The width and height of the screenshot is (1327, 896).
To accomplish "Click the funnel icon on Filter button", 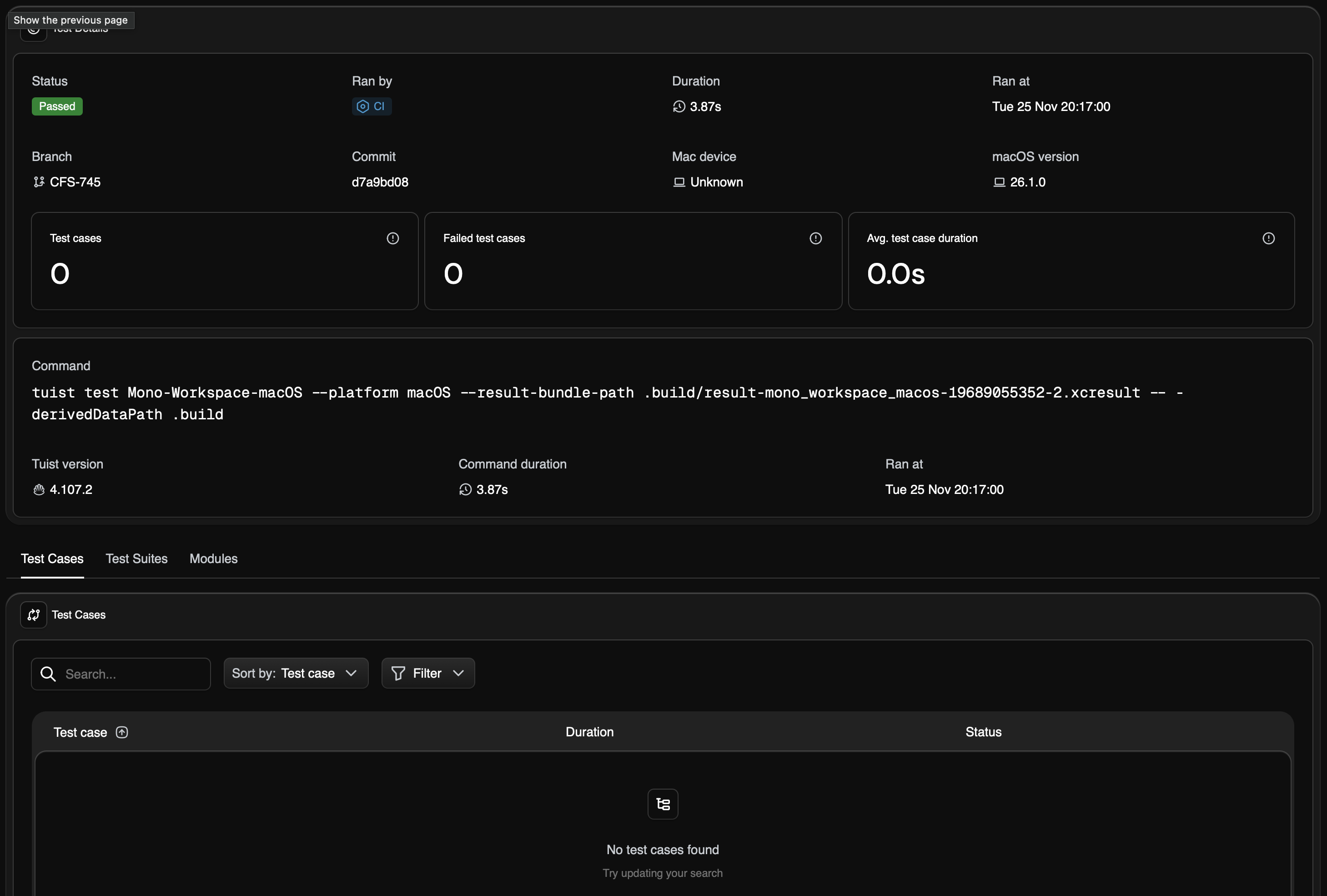I will 398,673.
